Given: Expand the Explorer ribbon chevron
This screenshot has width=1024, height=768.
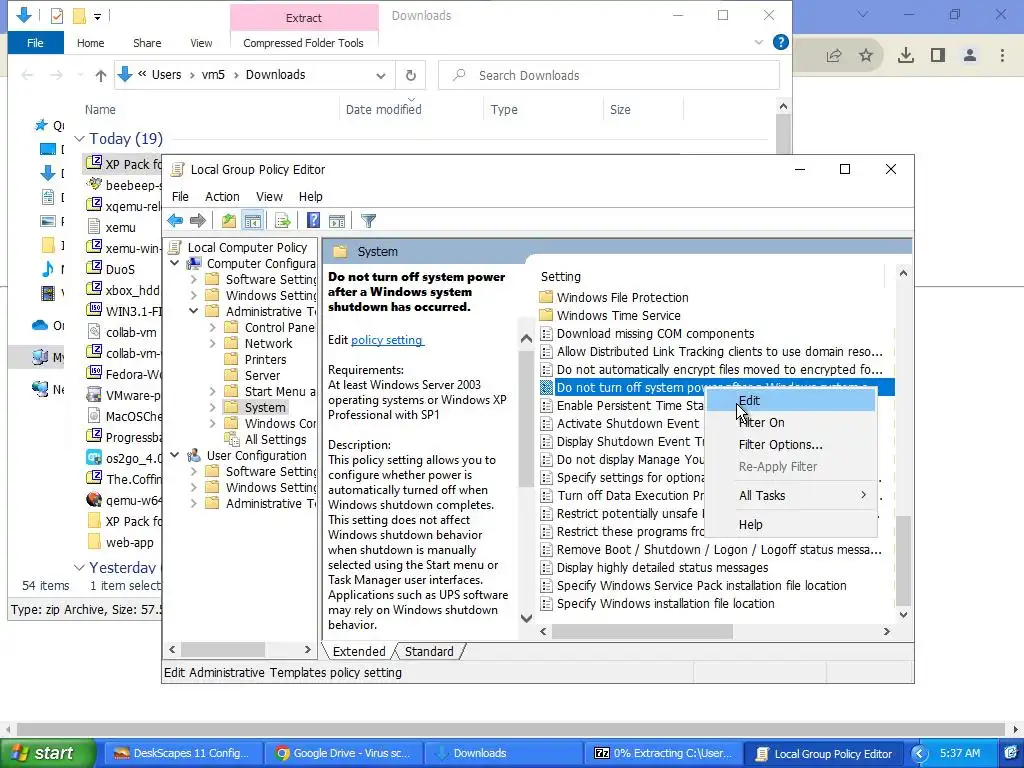Looking at the screenshot, I should tap(759, 42).
